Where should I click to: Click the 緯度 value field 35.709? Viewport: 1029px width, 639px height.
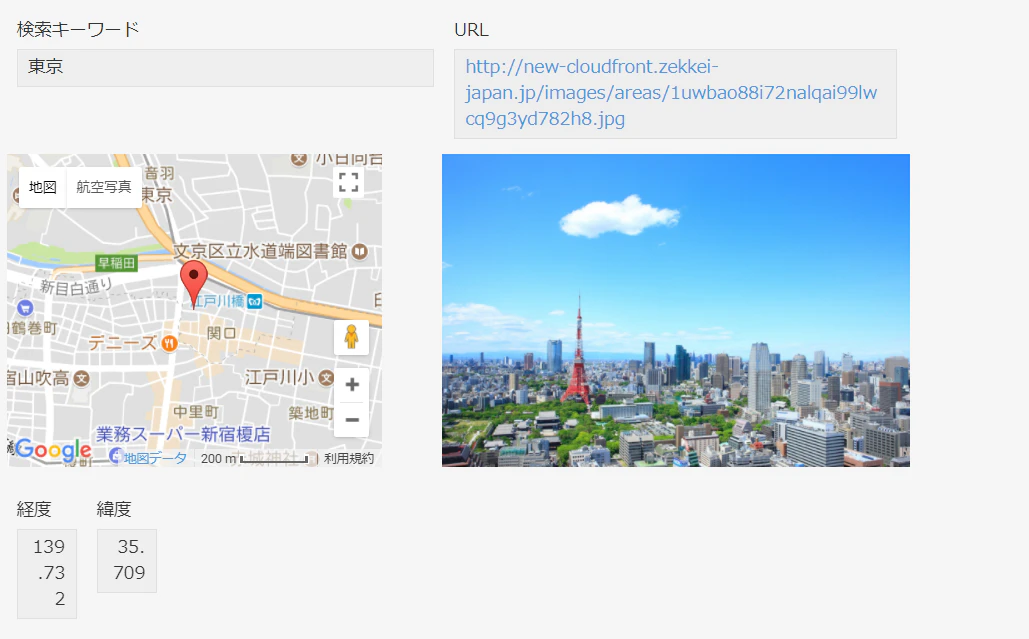coord(127,560)
